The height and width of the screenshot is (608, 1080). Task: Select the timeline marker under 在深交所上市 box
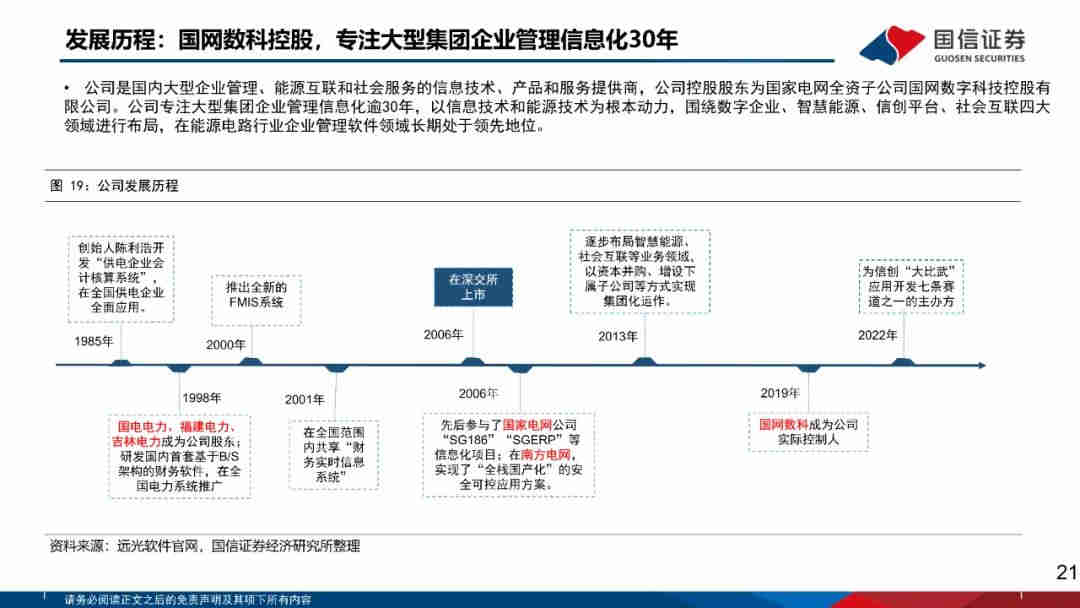[x=473, y=365]
